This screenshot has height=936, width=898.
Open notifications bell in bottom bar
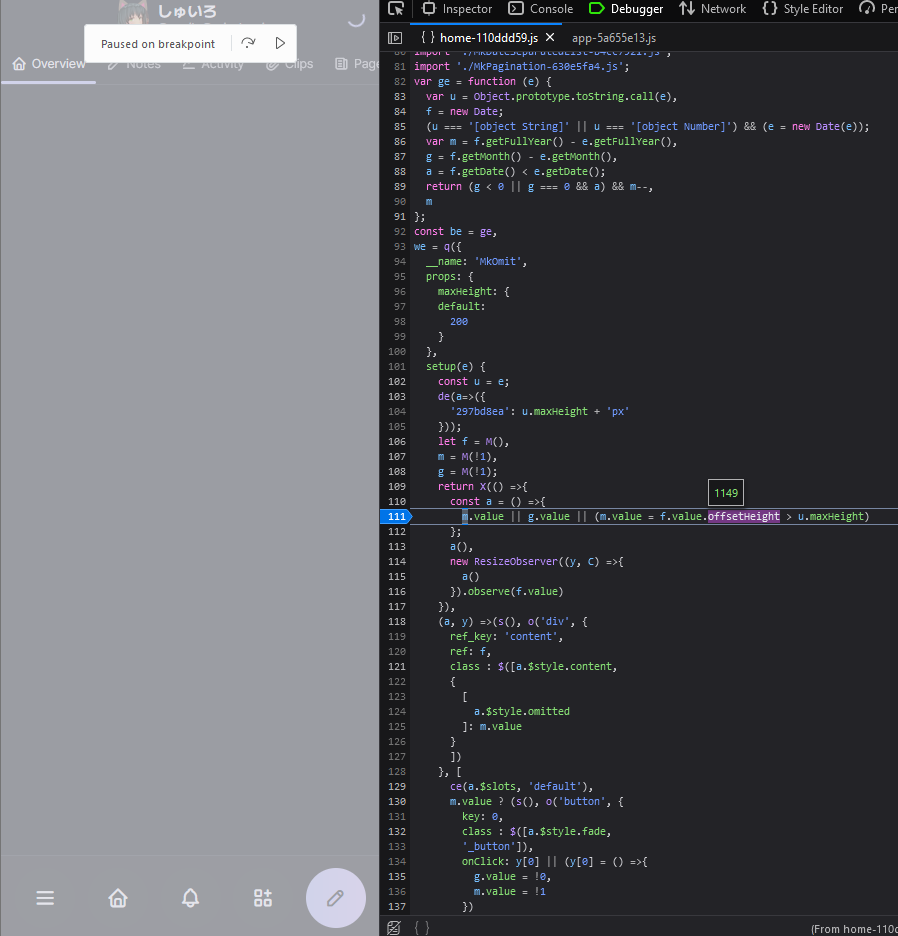click(190, 898)
